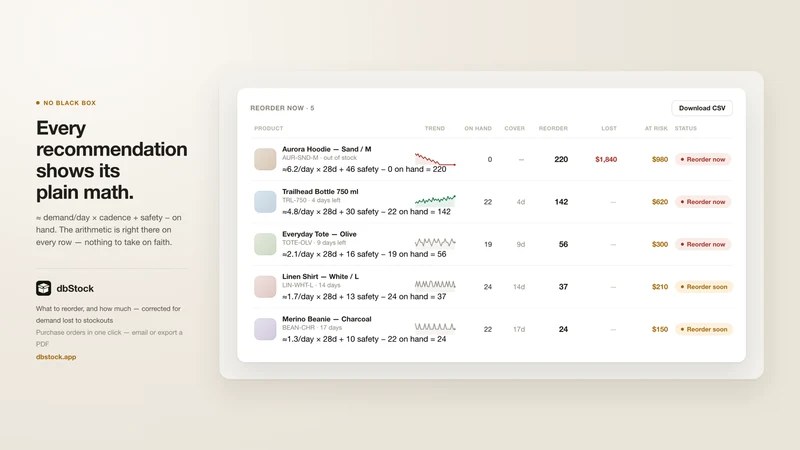Click the REORDER NOW · 5 heading
This screenshot has height=450, width=800.
(282, 108)
